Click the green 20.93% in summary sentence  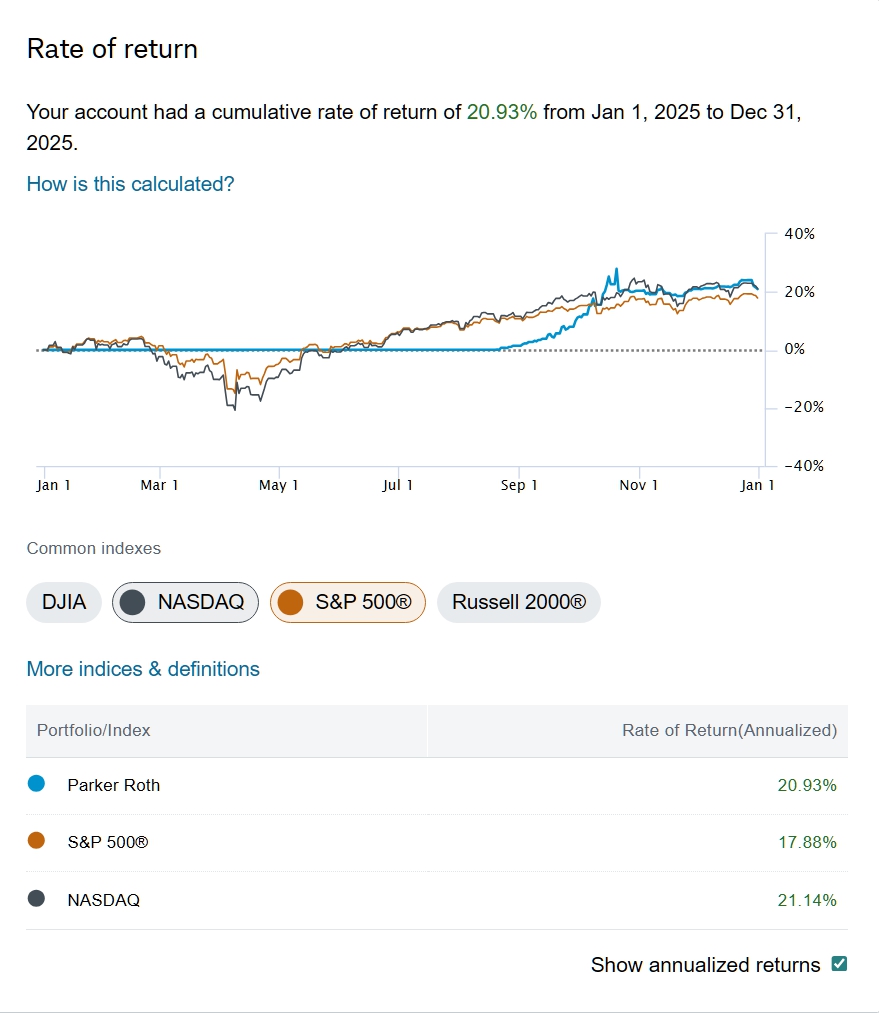(x=502, y=112)
